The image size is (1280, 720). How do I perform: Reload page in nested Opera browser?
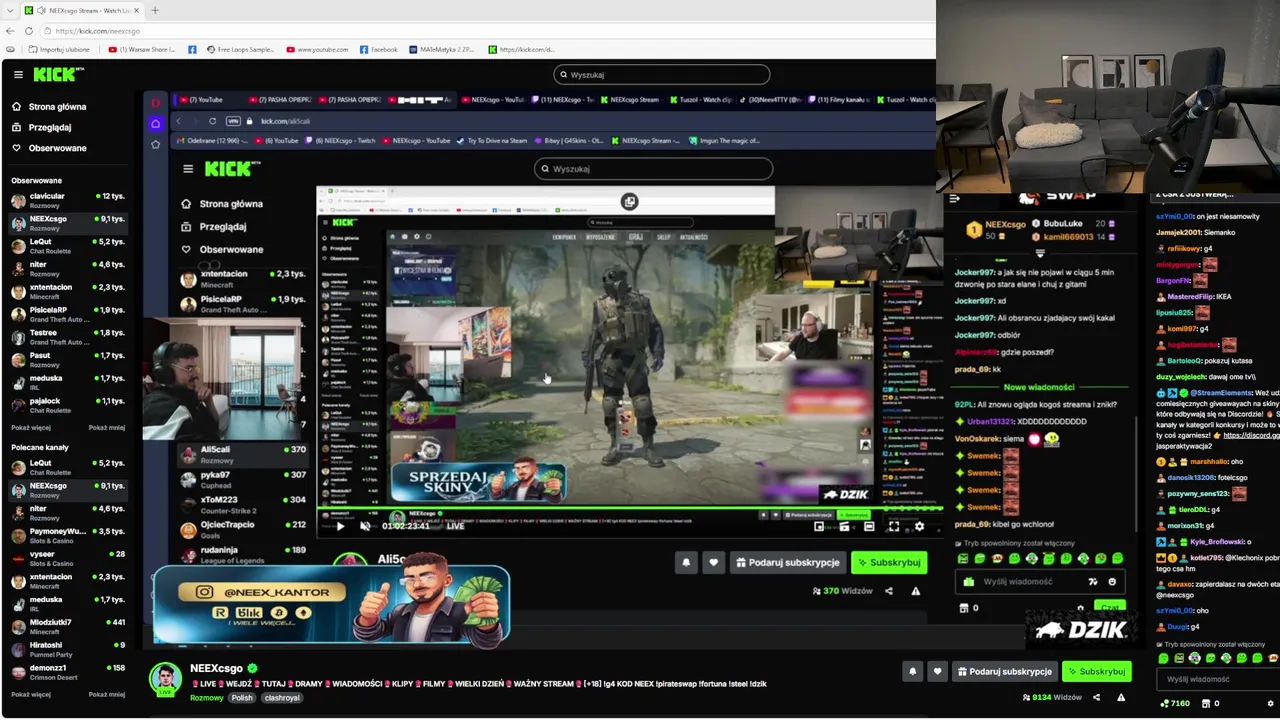212,121
